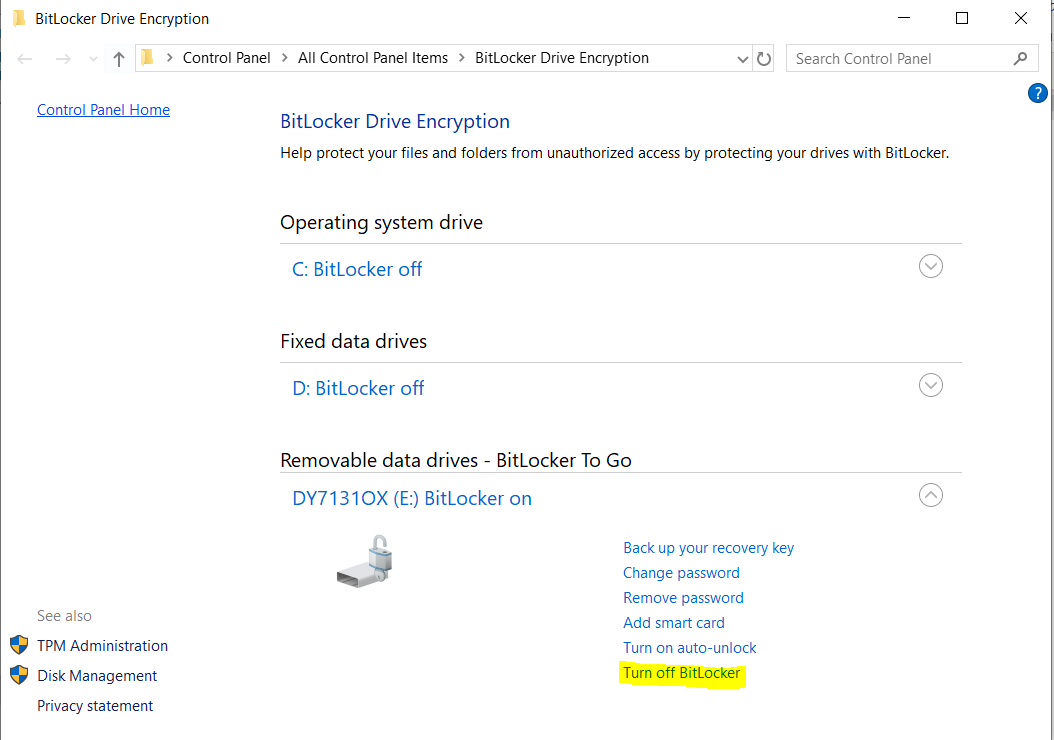Go to Control Panel breadcrumb
The image size is (1054, 740).
(226, 58)
